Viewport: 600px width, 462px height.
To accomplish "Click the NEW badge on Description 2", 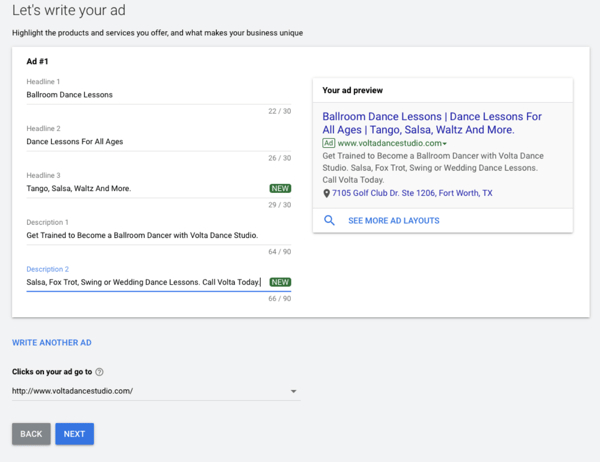I will pos(280,282).
